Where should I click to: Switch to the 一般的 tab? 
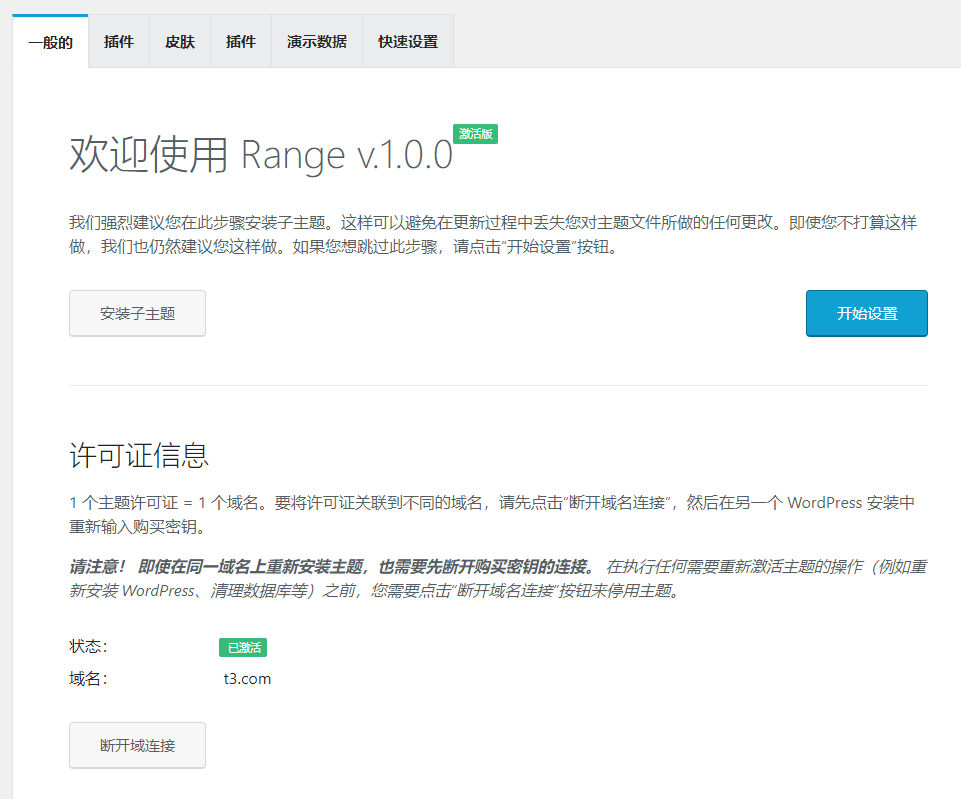click(50, 42)
